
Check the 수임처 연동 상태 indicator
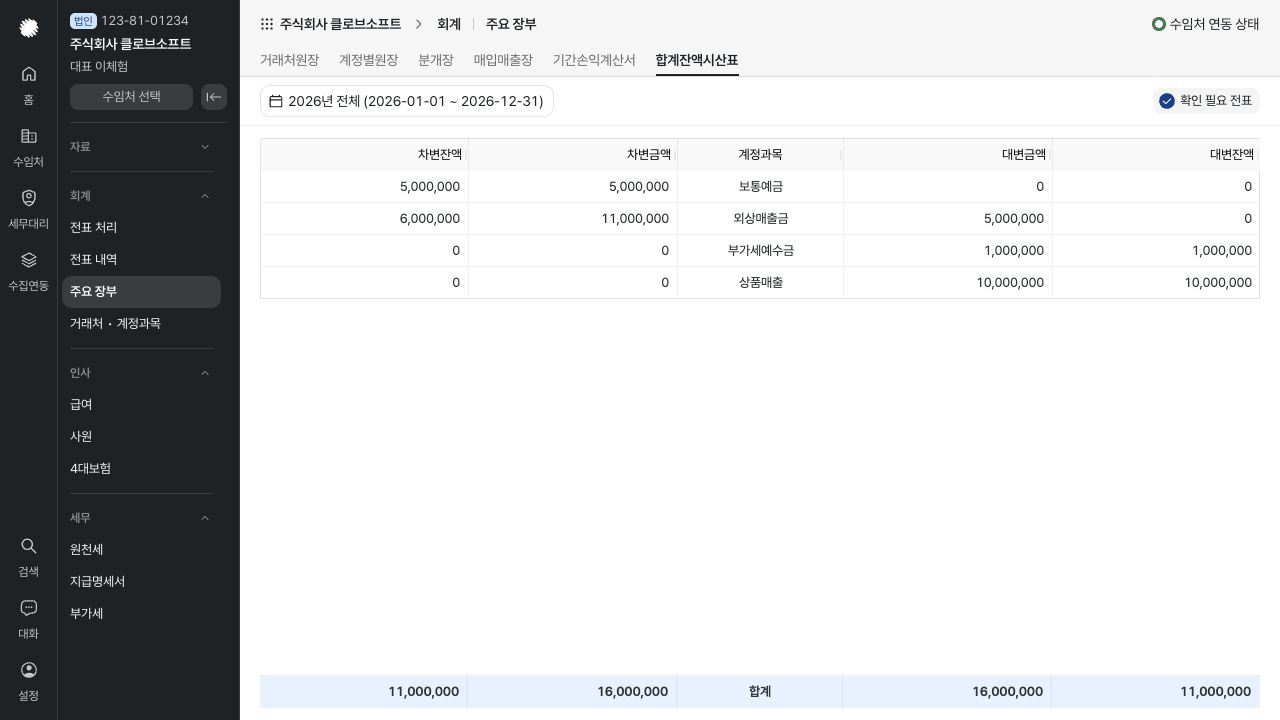click(x=1206, y=24)
